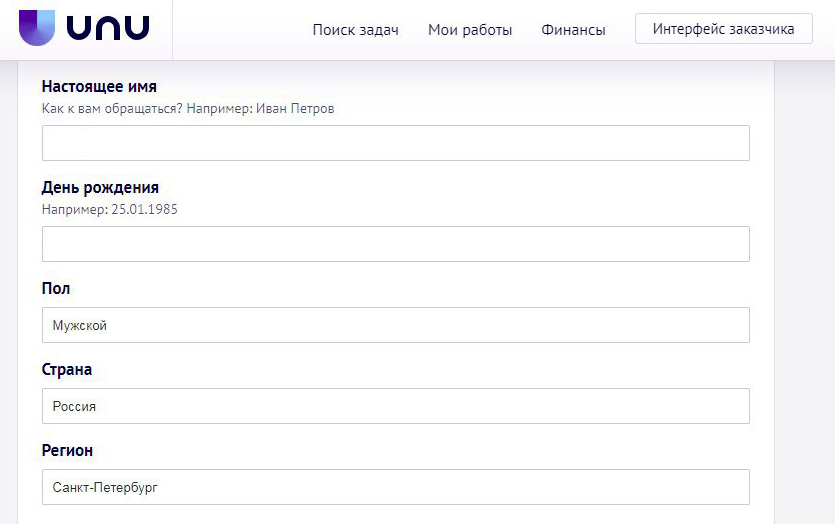835x524 pixels.
Task: Click the gray page margin beside the form
Action: pyautogui.click(x=804, y=300)
